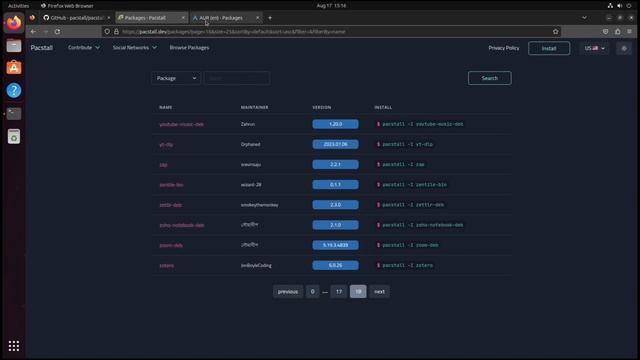
Task: Click the 2.2.1 version badge for zap
Action: point(336,164)
